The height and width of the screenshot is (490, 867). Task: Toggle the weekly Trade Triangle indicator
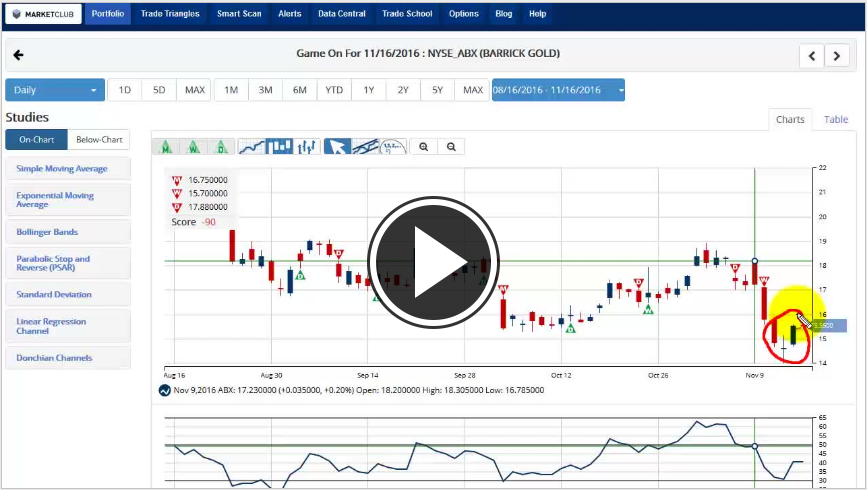click(193, 146)
